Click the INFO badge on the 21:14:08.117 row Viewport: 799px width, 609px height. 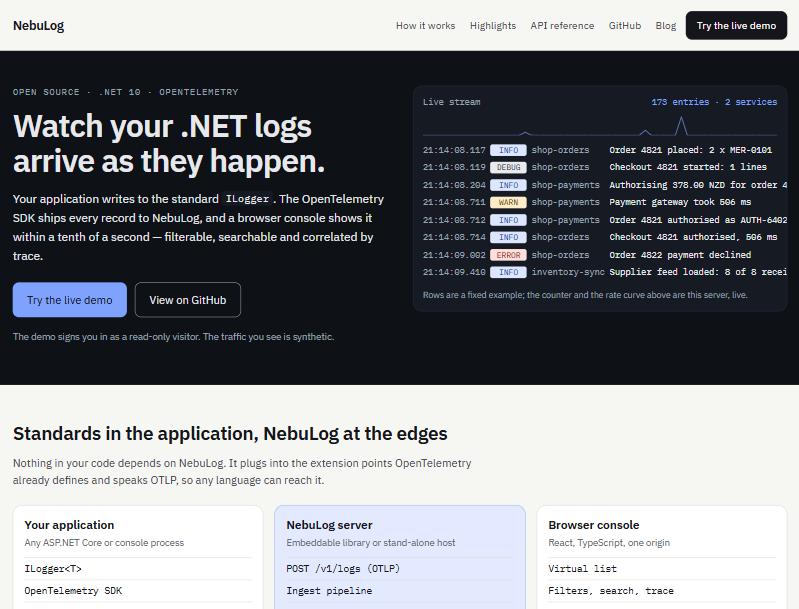tap(508, 150)
